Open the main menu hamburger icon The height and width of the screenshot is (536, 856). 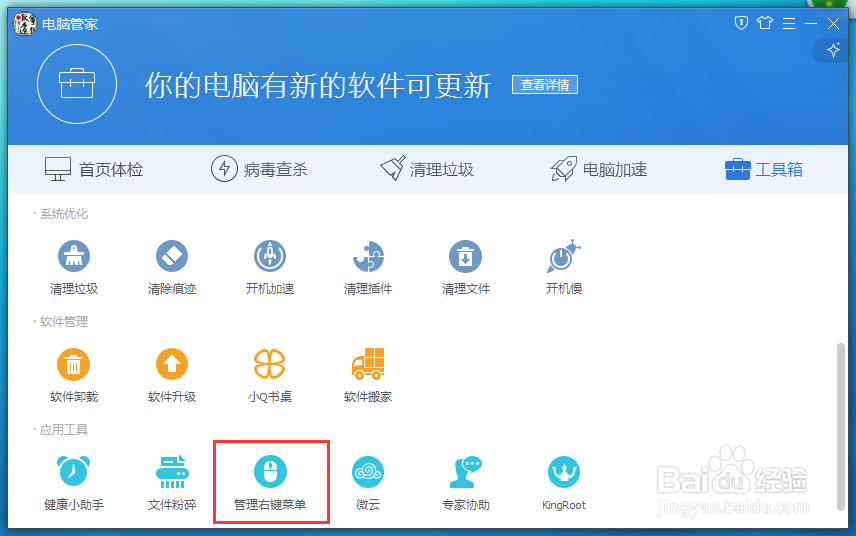(x=789, y=23)
